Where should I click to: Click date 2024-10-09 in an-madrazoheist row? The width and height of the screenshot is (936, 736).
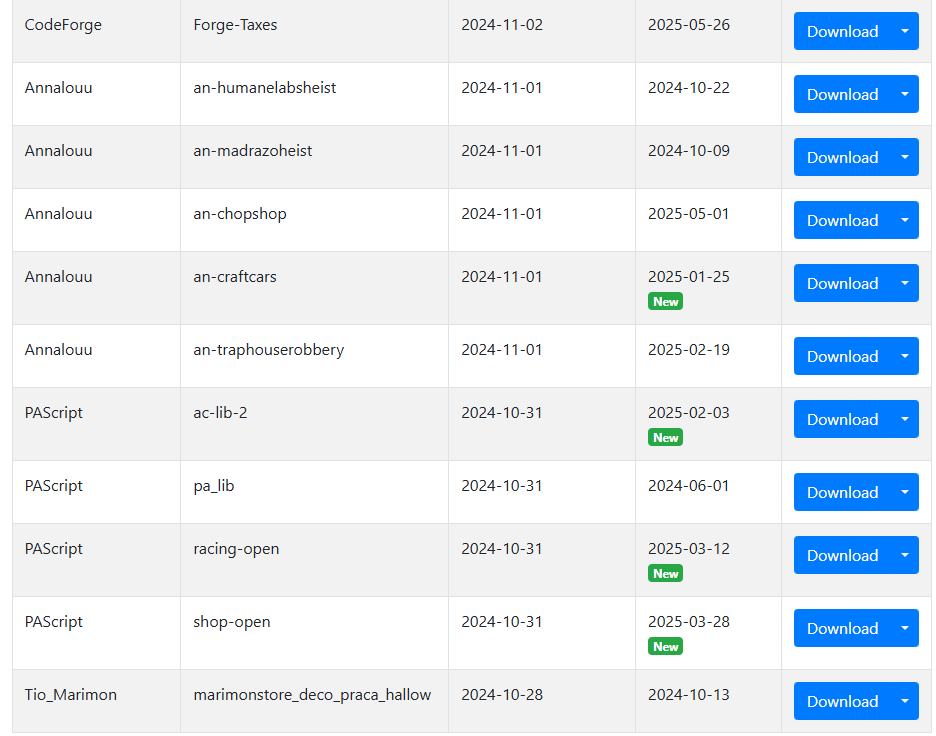689,151
